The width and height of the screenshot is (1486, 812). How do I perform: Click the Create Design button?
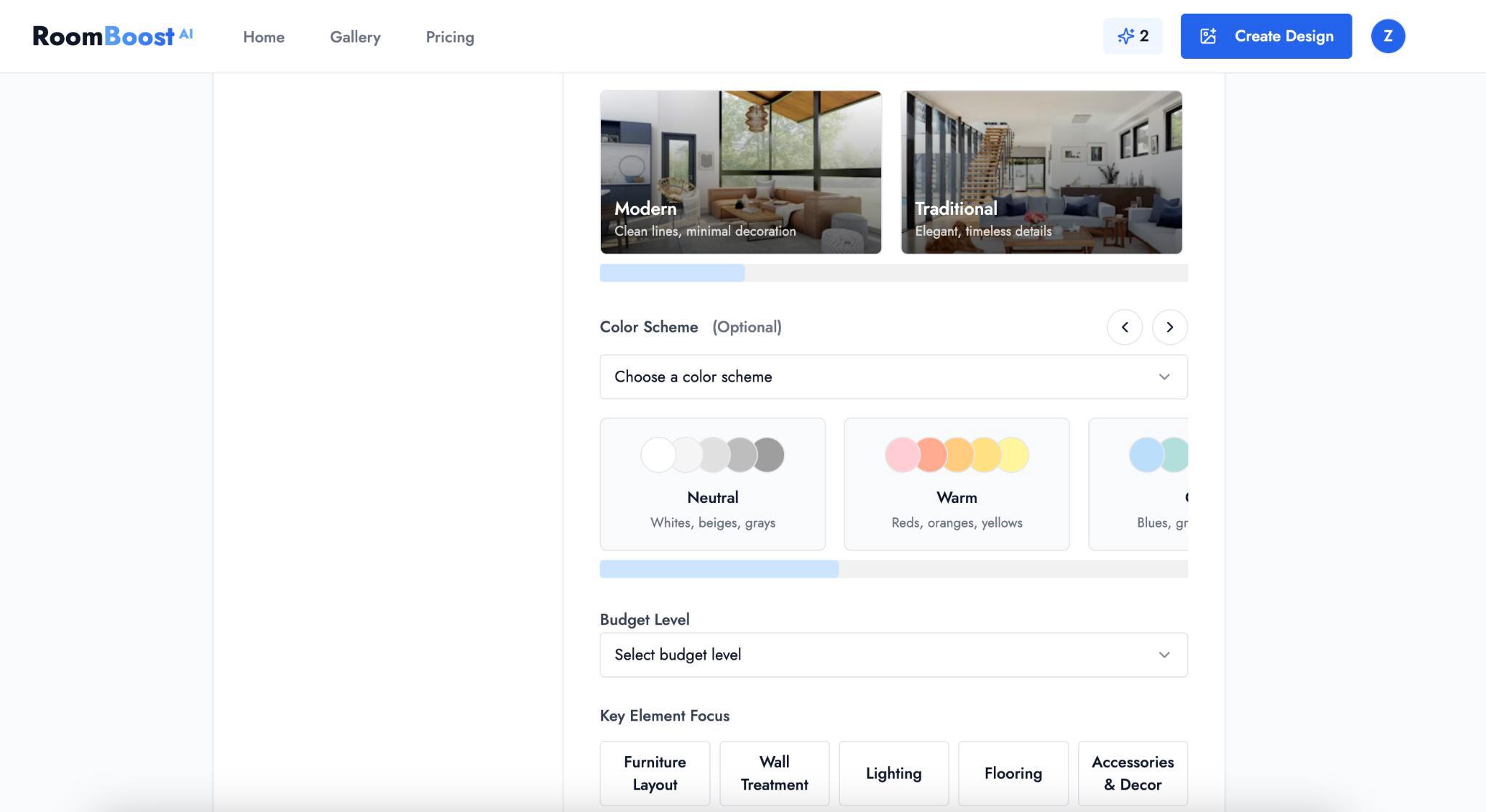pos(1265,36)
